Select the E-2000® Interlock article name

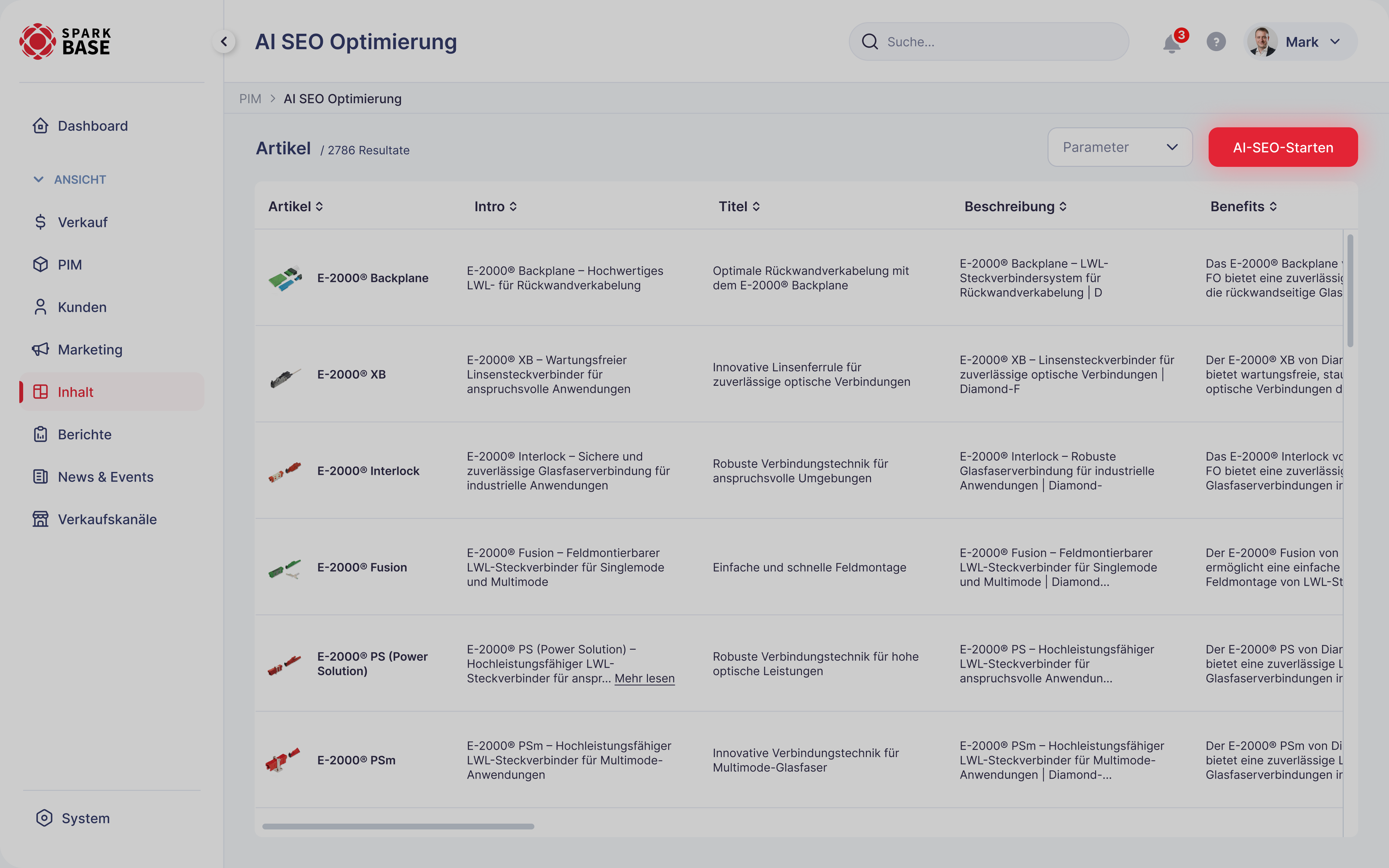click(368, 471)
